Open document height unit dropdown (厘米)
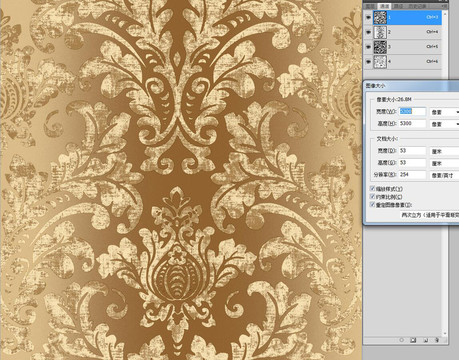The height and width of the screenshot is (360, 459). pyautogui.click(x=444, y=163)
